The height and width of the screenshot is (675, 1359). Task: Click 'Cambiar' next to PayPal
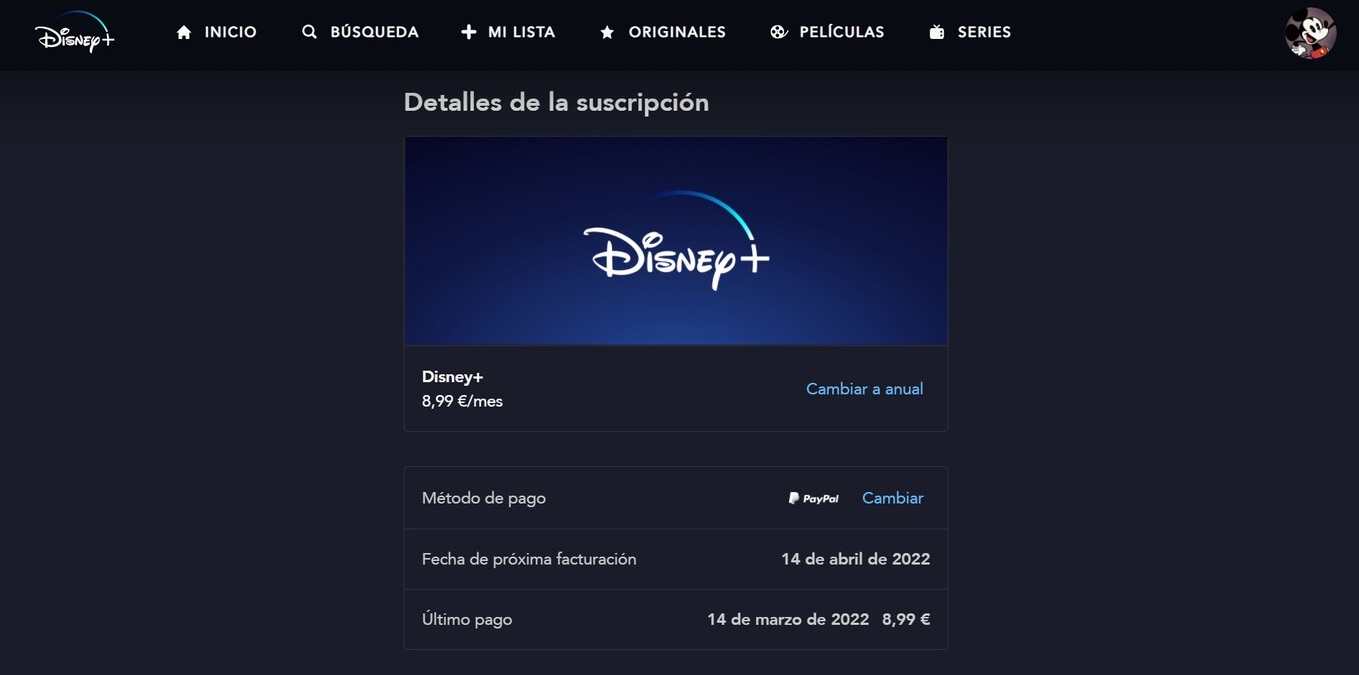point(892,498)
